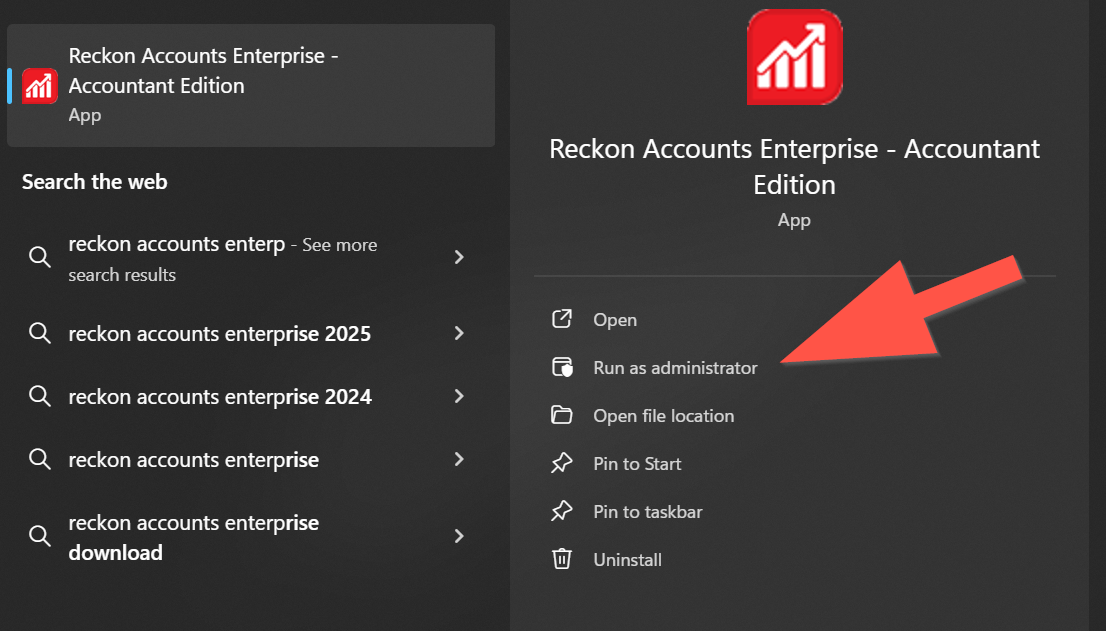The height and width of the screenshot is (631, 1106).
Task: Click the large Reckon app logo
Action: [x=795, y=57]
